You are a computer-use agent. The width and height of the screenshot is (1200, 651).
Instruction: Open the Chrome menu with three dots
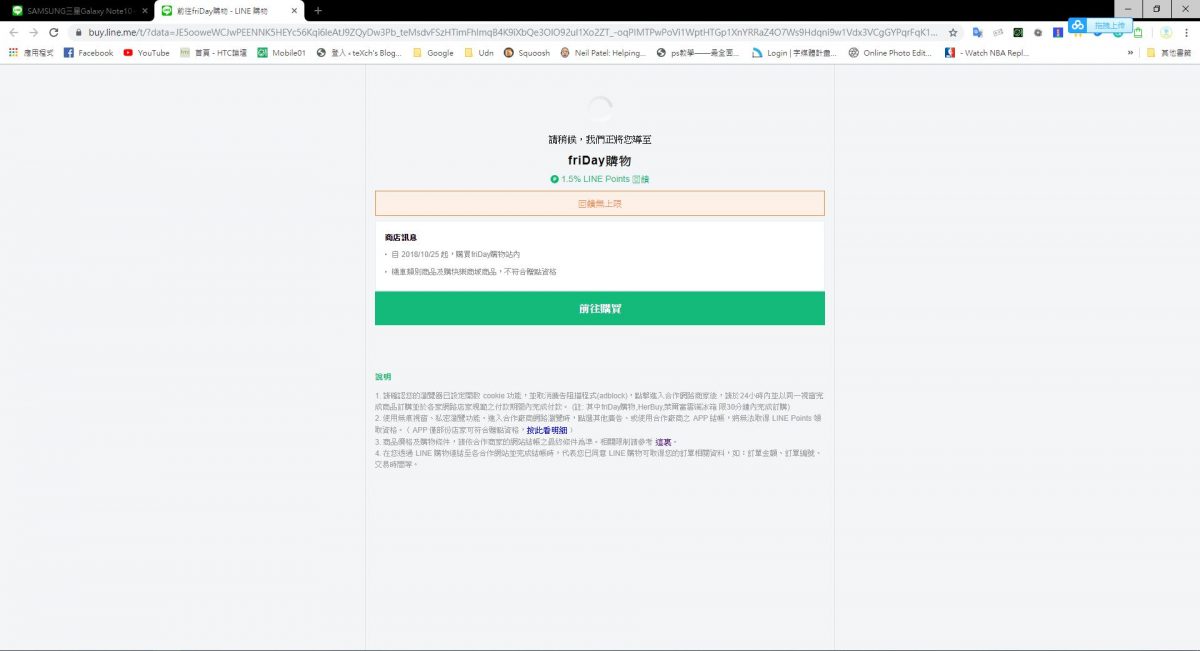[x=1187, y=32]
